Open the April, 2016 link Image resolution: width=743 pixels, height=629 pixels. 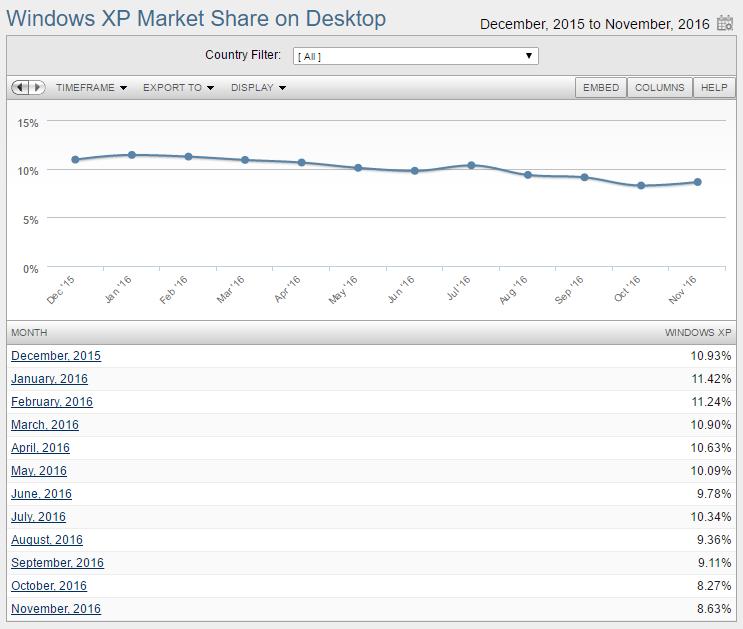(x=40, y=448)
